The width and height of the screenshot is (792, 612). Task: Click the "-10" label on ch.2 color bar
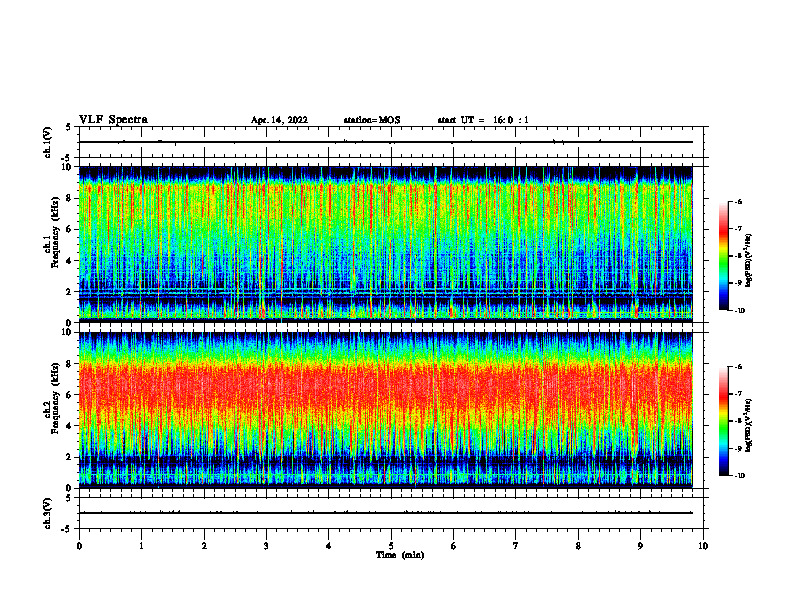click(739, 476)
